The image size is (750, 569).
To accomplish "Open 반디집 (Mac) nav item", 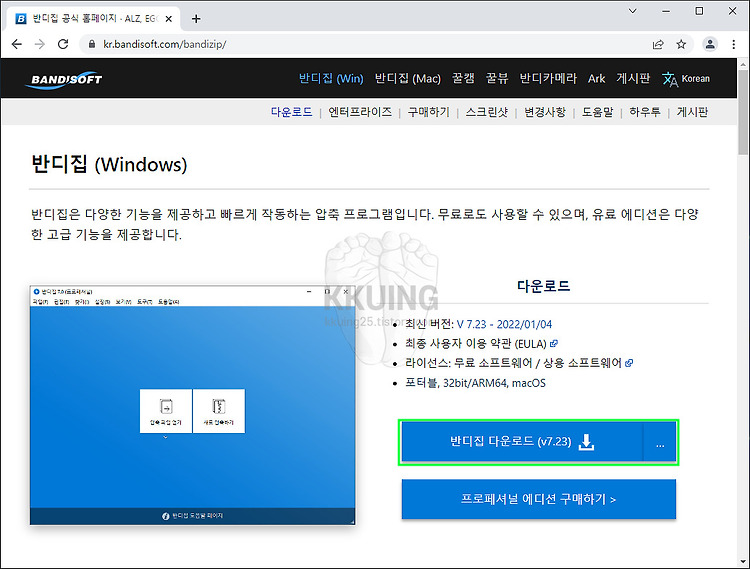I will coord(408,78).
